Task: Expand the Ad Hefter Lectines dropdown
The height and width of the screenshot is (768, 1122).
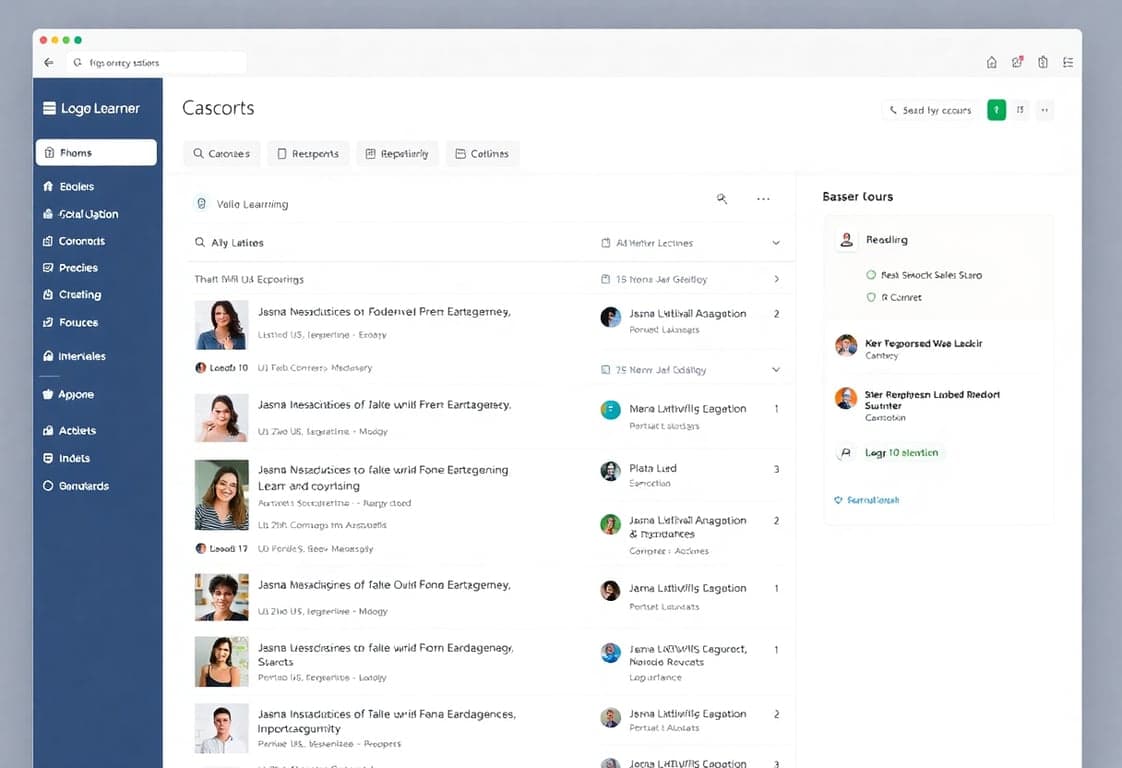Action: [776, 242]
